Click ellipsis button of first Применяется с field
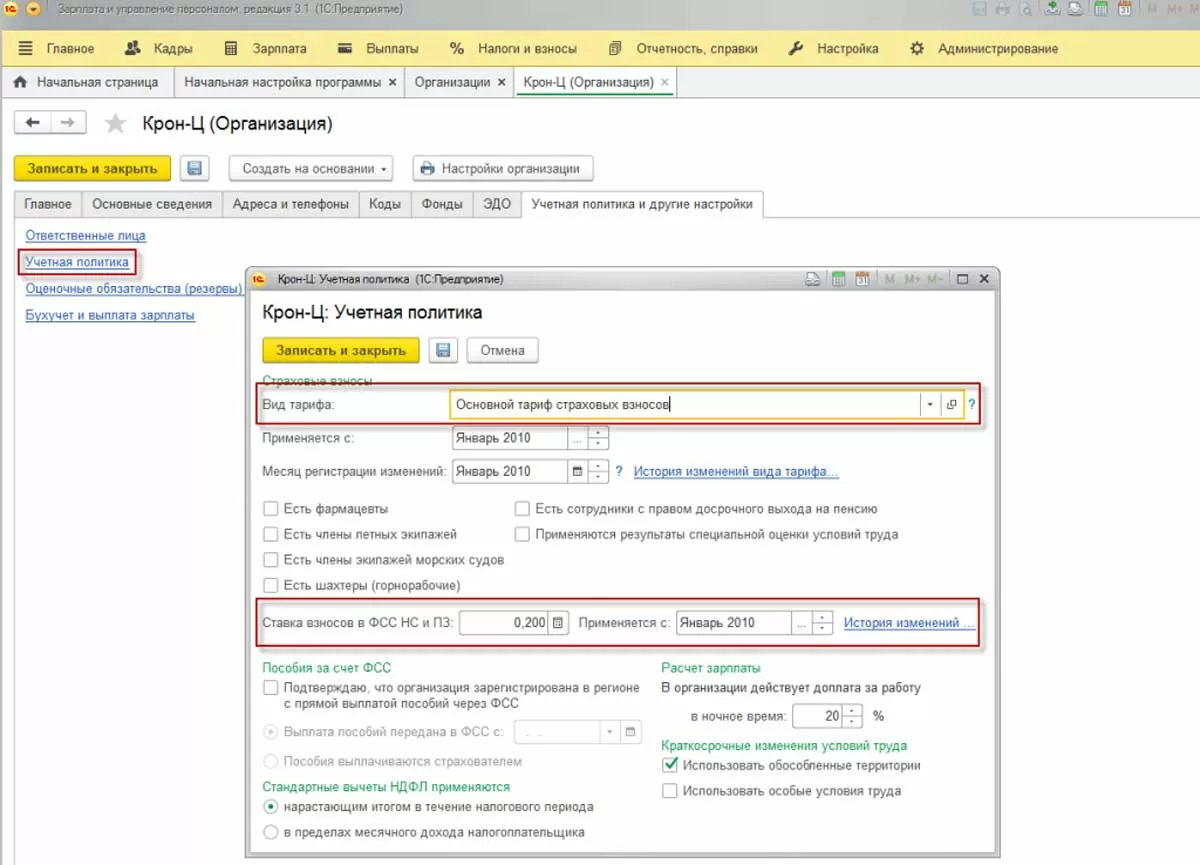1200x865 pixels. pos(577,438)
